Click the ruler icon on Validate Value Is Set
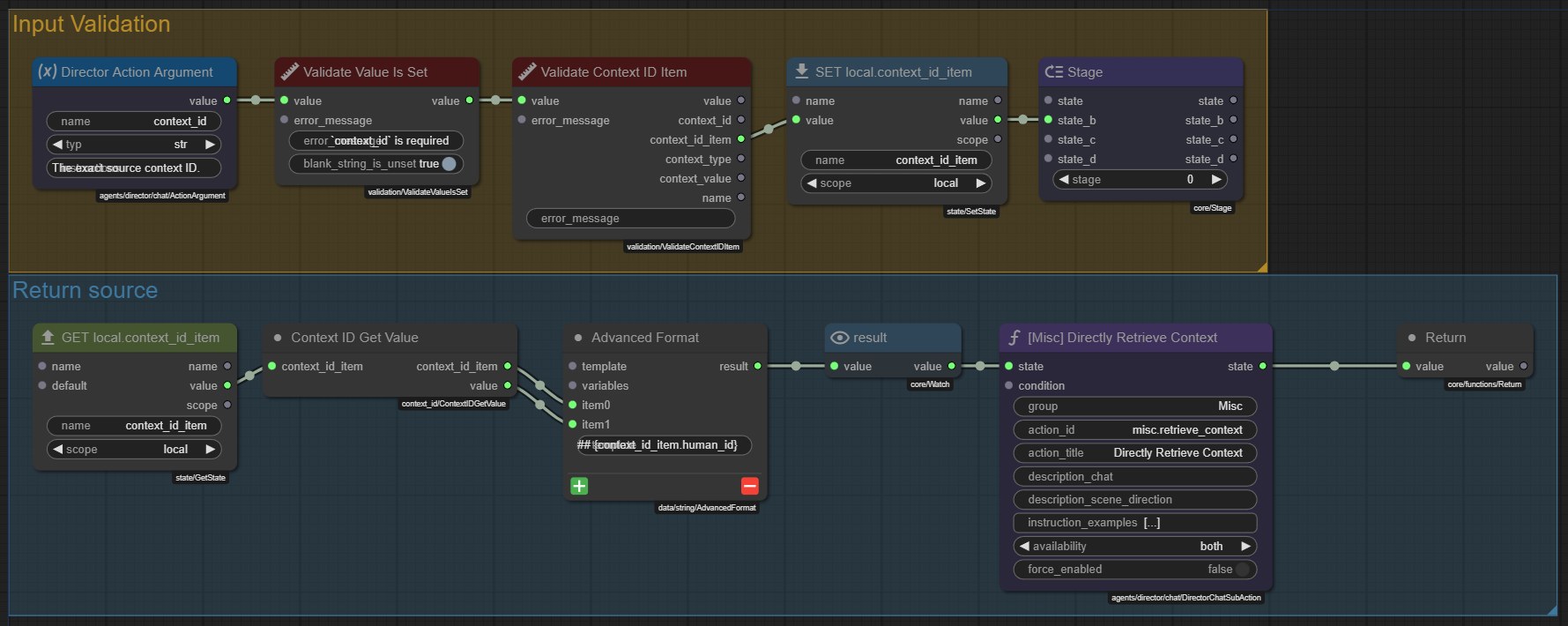Screen dimensions: 1568x626 click(x=289, y=71)
